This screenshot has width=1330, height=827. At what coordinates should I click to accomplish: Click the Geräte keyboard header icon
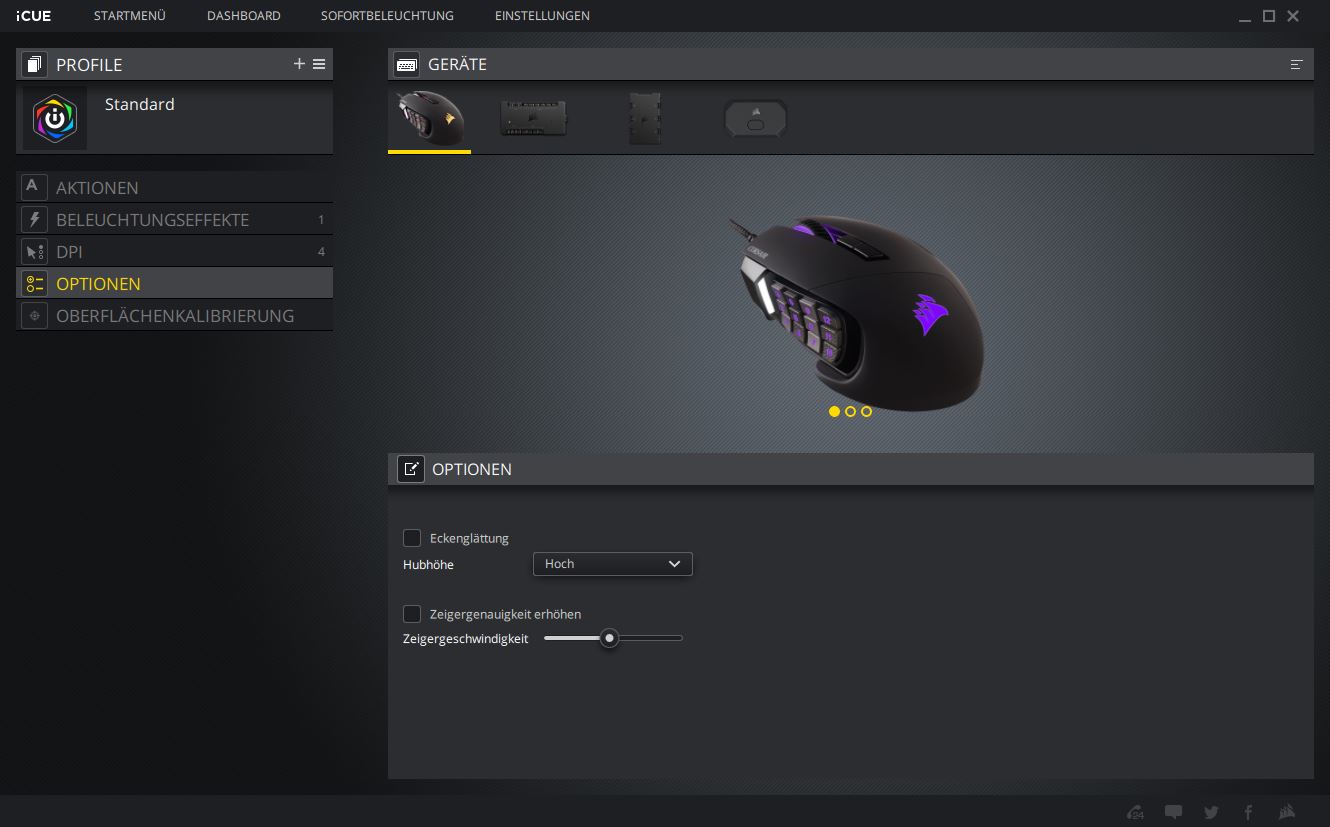(x=407, y=64)
